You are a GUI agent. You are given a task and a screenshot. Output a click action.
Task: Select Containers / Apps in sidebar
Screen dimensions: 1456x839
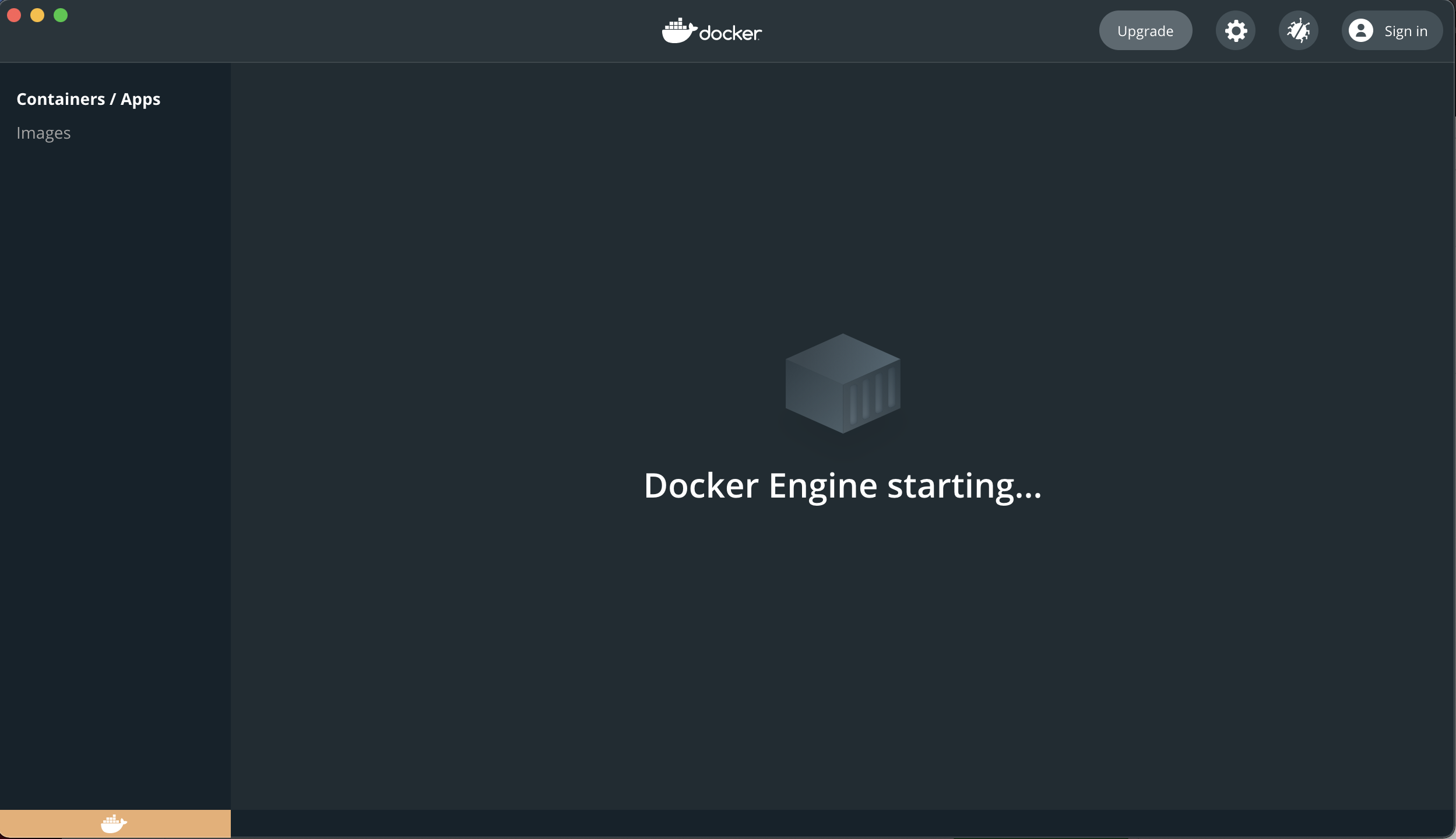point(88,99)
